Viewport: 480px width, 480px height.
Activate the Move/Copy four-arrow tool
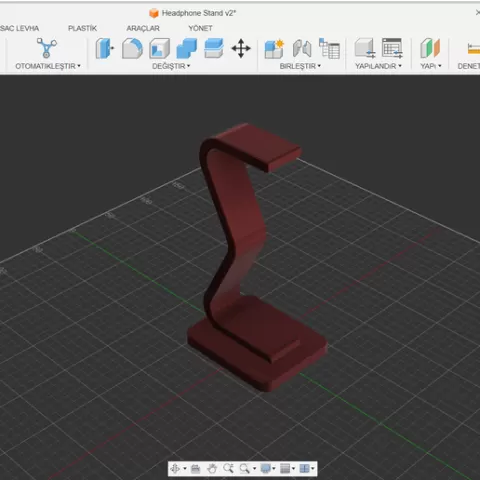(241, 49)
